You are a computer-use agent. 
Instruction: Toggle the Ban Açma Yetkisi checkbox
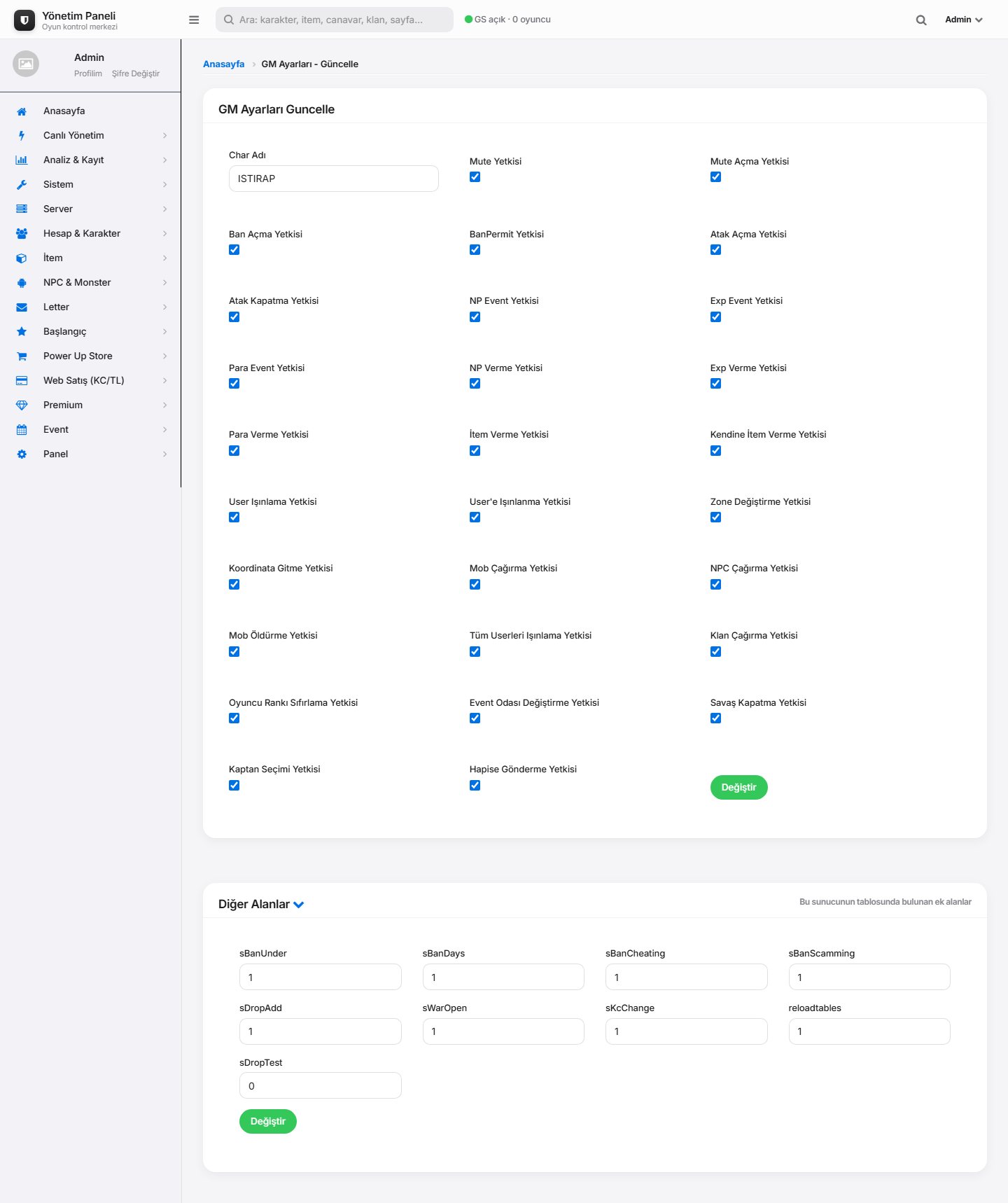(x=234, y=250)
